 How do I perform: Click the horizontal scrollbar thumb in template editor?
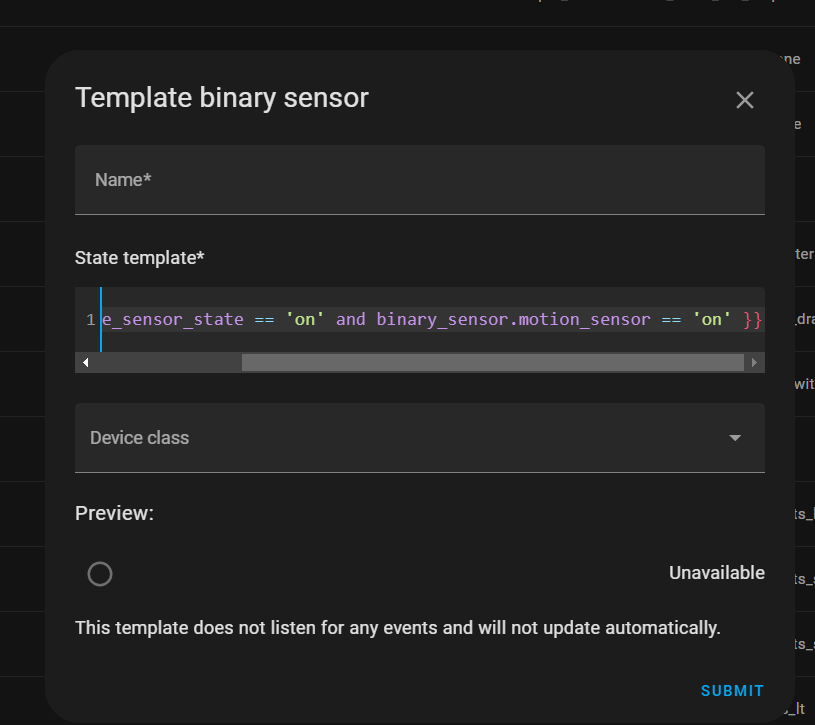tap(490, 362)
